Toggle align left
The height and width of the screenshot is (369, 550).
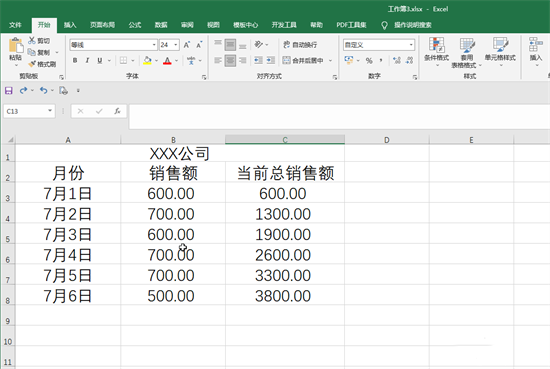(x=218, y=60)
